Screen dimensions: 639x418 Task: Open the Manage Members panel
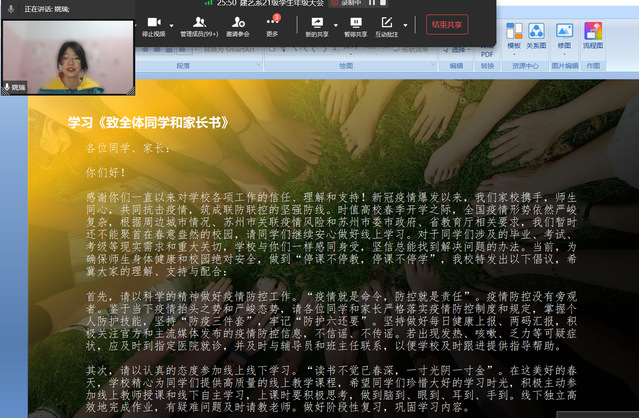click(198, 22)
